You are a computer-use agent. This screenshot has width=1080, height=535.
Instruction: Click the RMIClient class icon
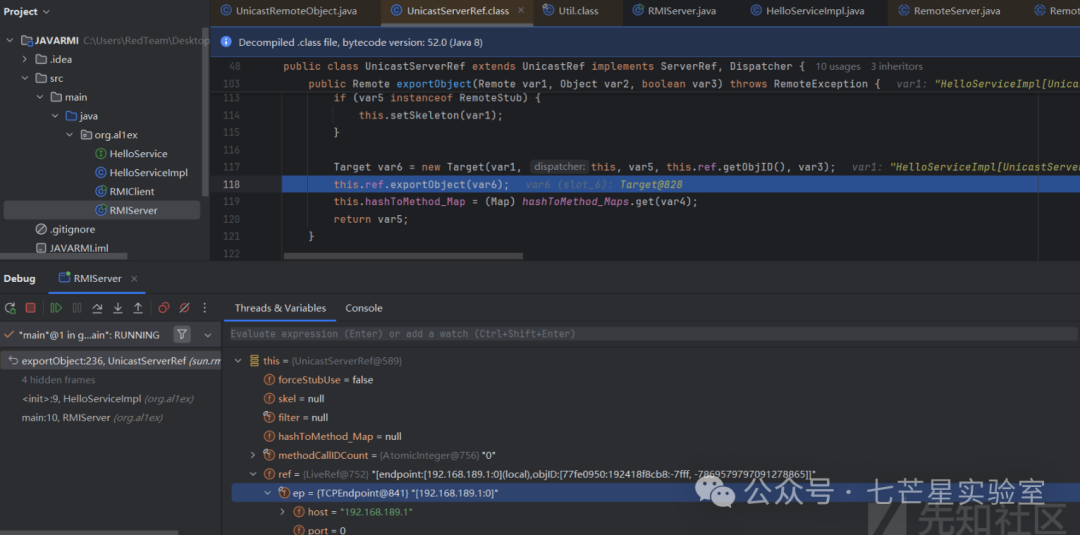click(x=101, y=191)
